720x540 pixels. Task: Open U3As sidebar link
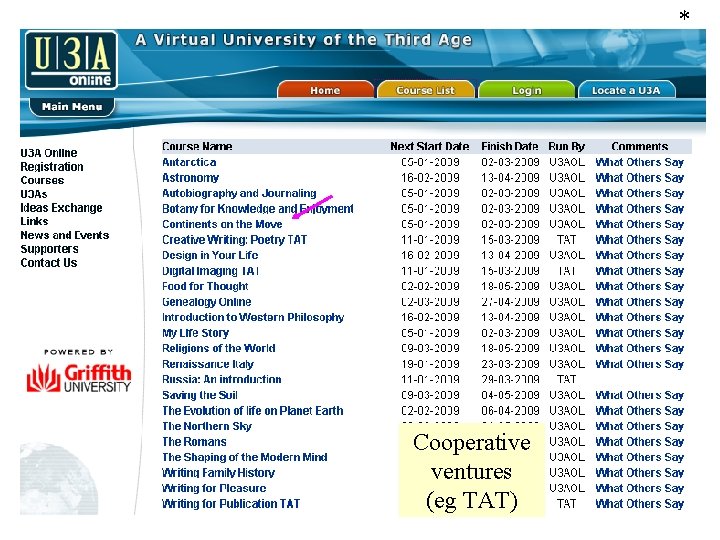(34, 194)
